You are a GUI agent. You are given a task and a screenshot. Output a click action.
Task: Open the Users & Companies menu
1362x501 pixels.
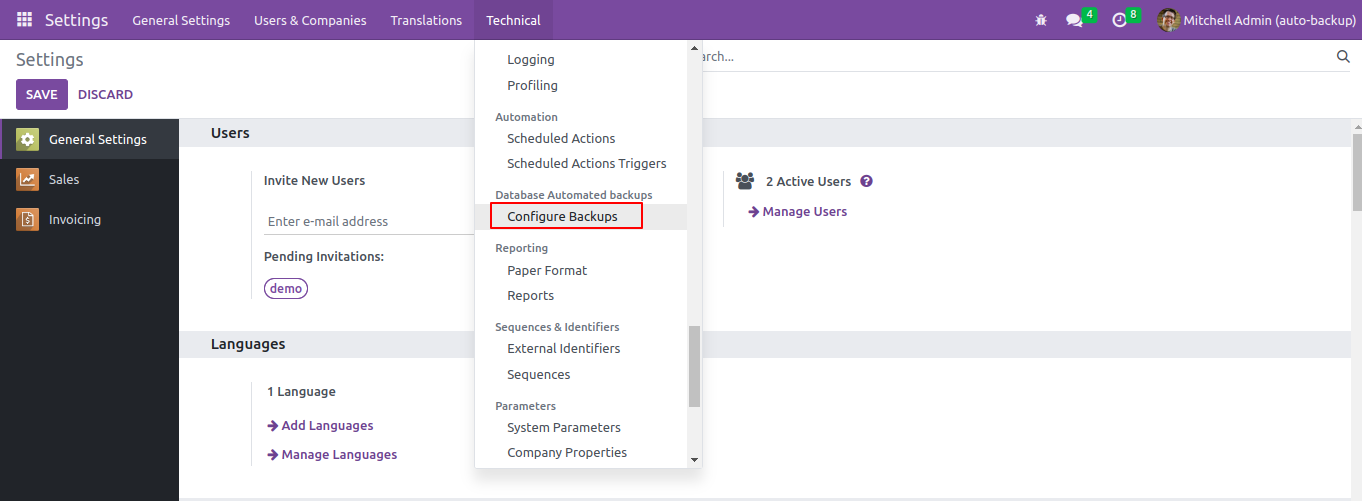(x=310, y=20)
